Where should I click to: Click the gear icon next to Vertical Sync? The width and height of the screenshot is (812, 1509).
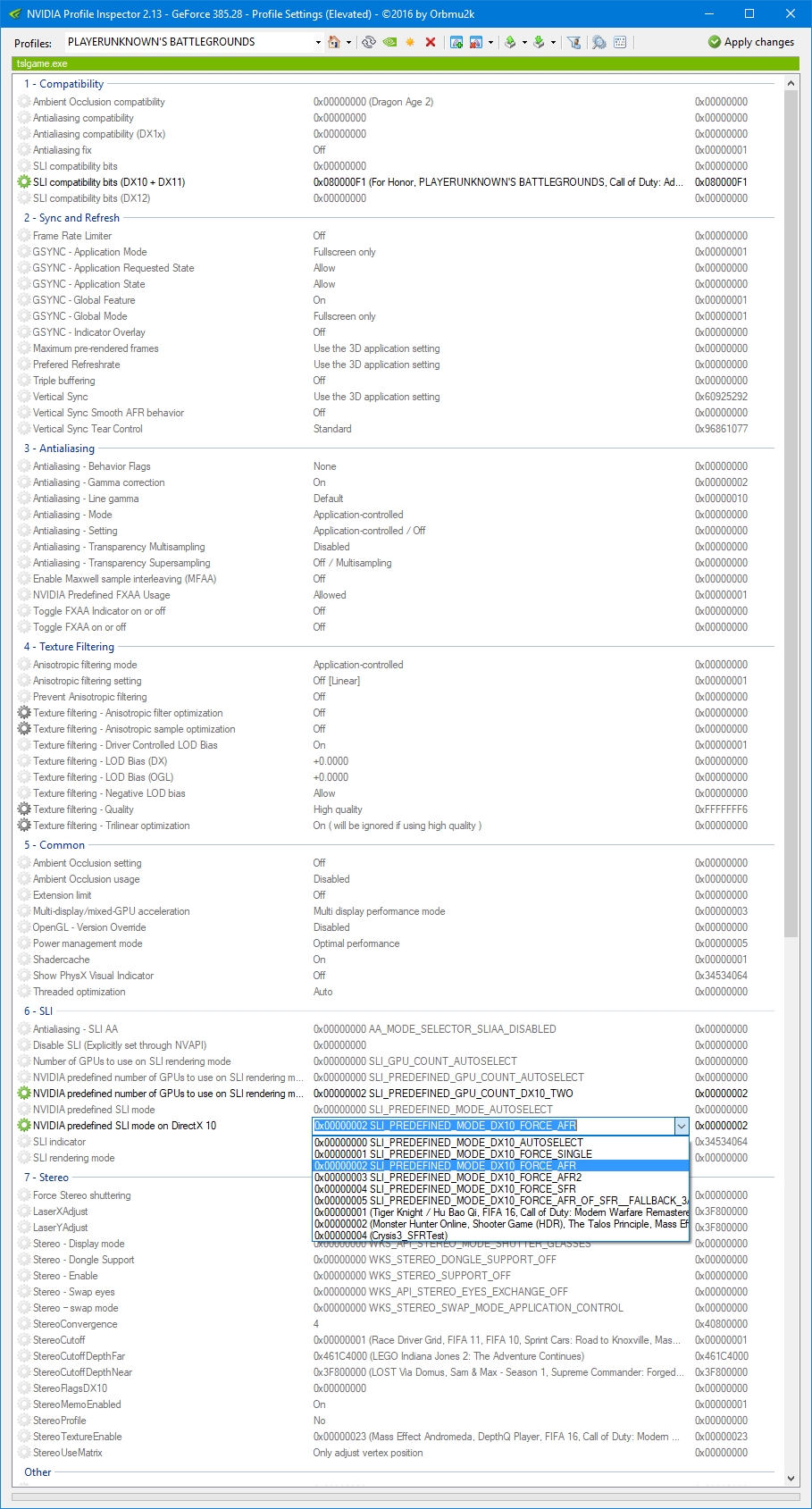(24, 397)
